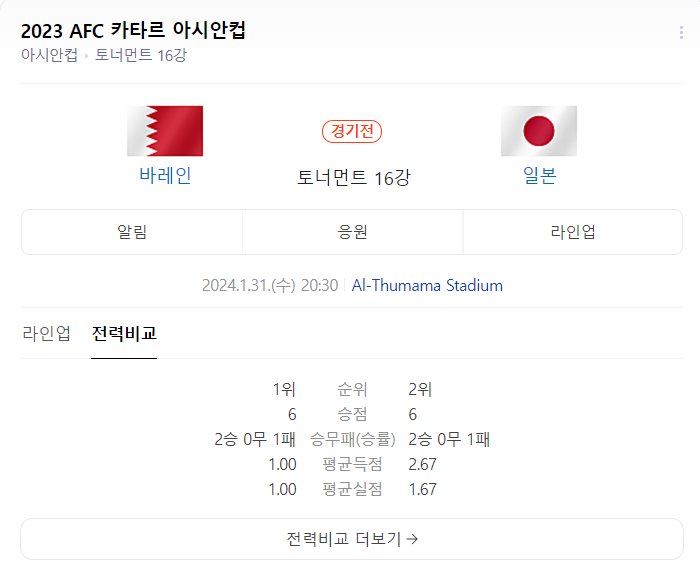Switch to the 라인업 tab
The width and height of the screenshot is (700, 580).
[x=47, y=333]
